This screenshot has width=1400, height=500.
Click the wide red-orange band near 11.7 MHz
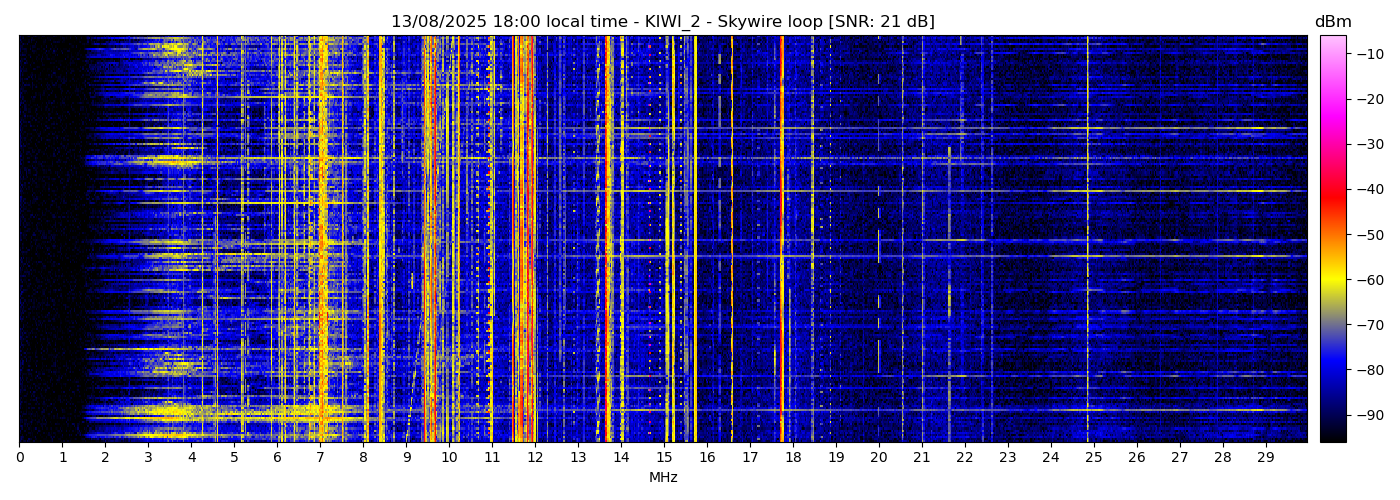[x=522, y=240]
